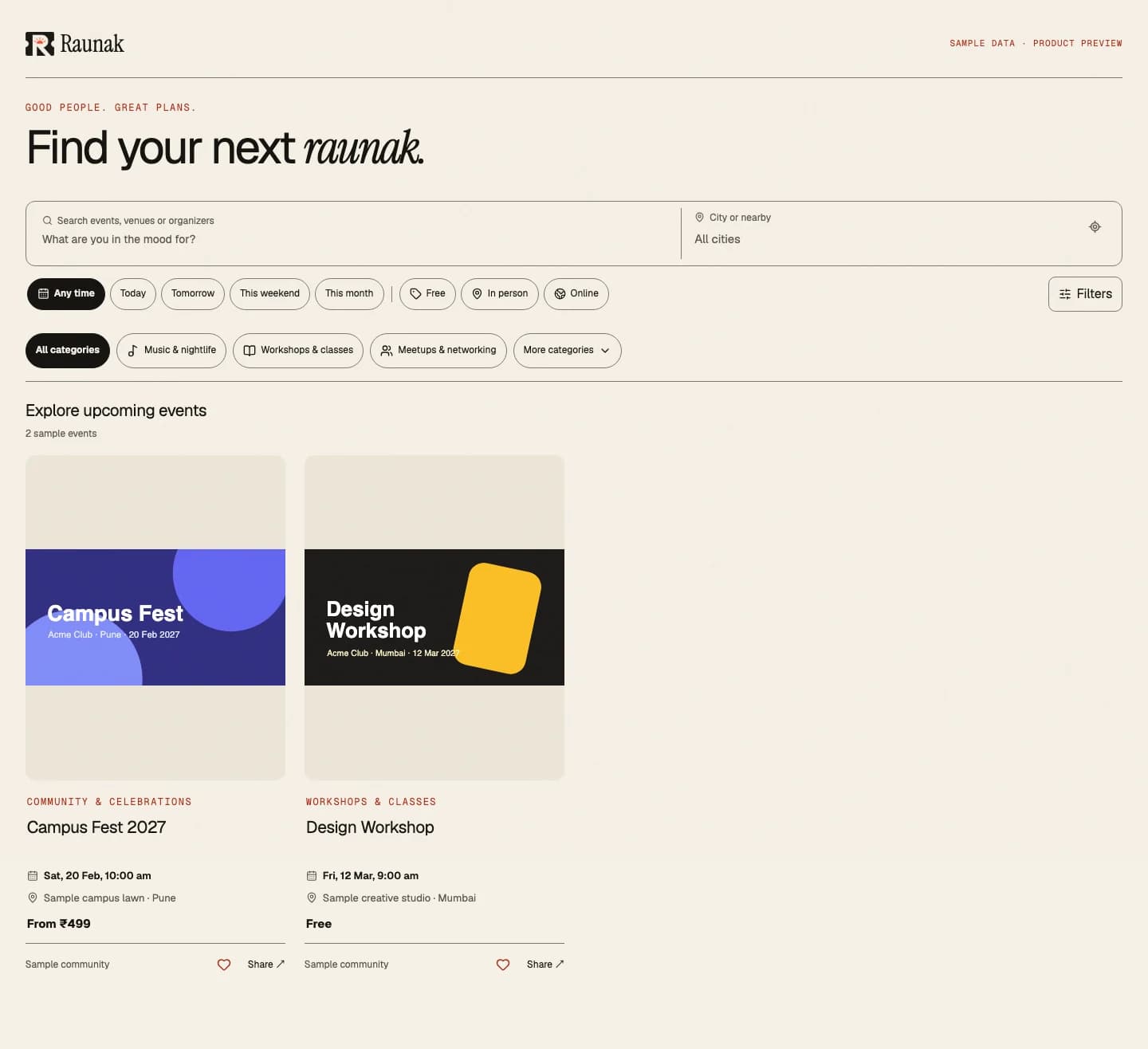Click the event search input field

[353, 239]
